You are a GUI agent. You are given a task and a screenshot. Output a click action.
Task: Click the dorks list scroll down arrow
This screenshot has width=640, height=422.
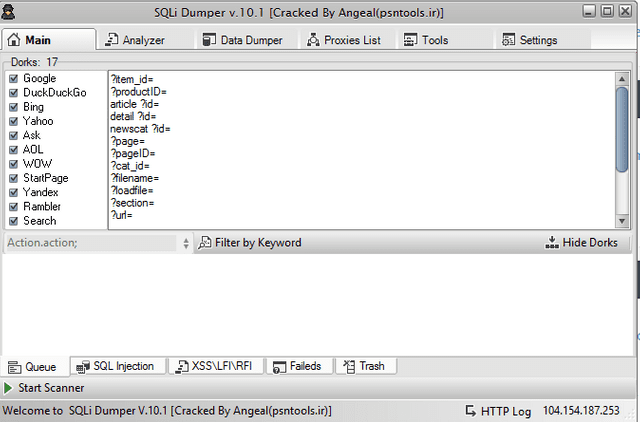622,221
